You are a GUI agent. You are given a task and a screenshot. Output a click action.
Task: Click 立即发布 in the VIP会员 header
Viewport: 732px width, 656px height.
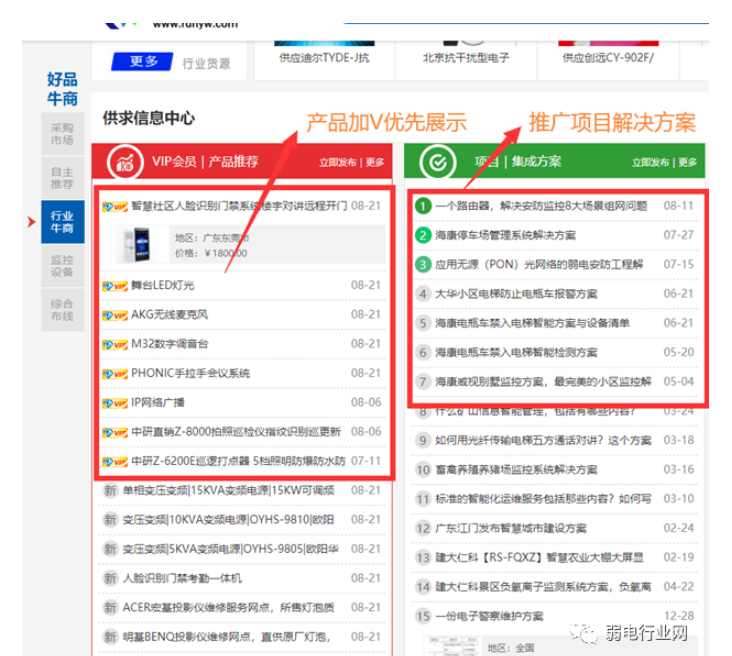point(337,162)
